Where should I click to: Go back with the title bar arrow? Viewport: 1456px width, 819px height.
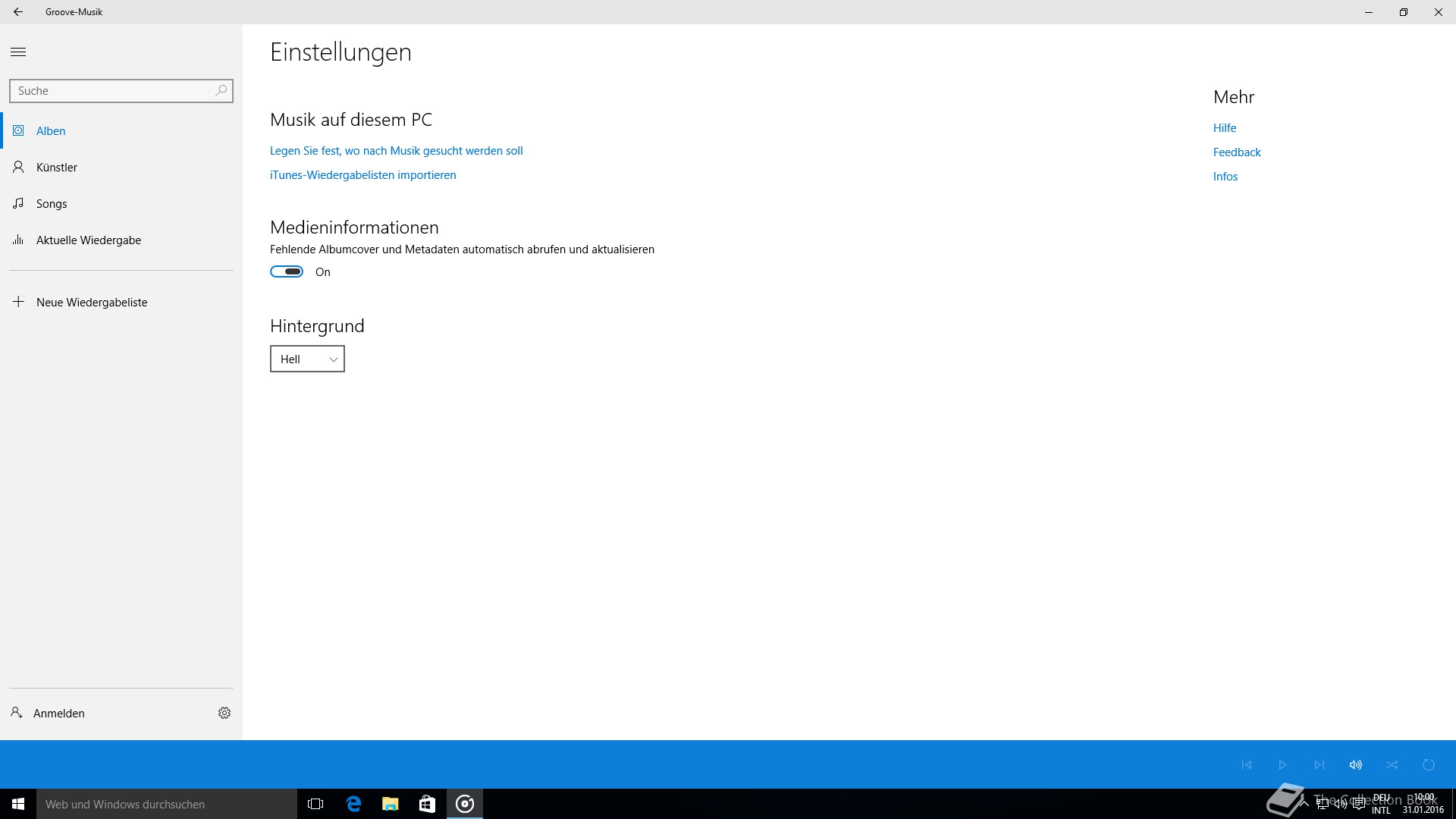coord(18,12)
